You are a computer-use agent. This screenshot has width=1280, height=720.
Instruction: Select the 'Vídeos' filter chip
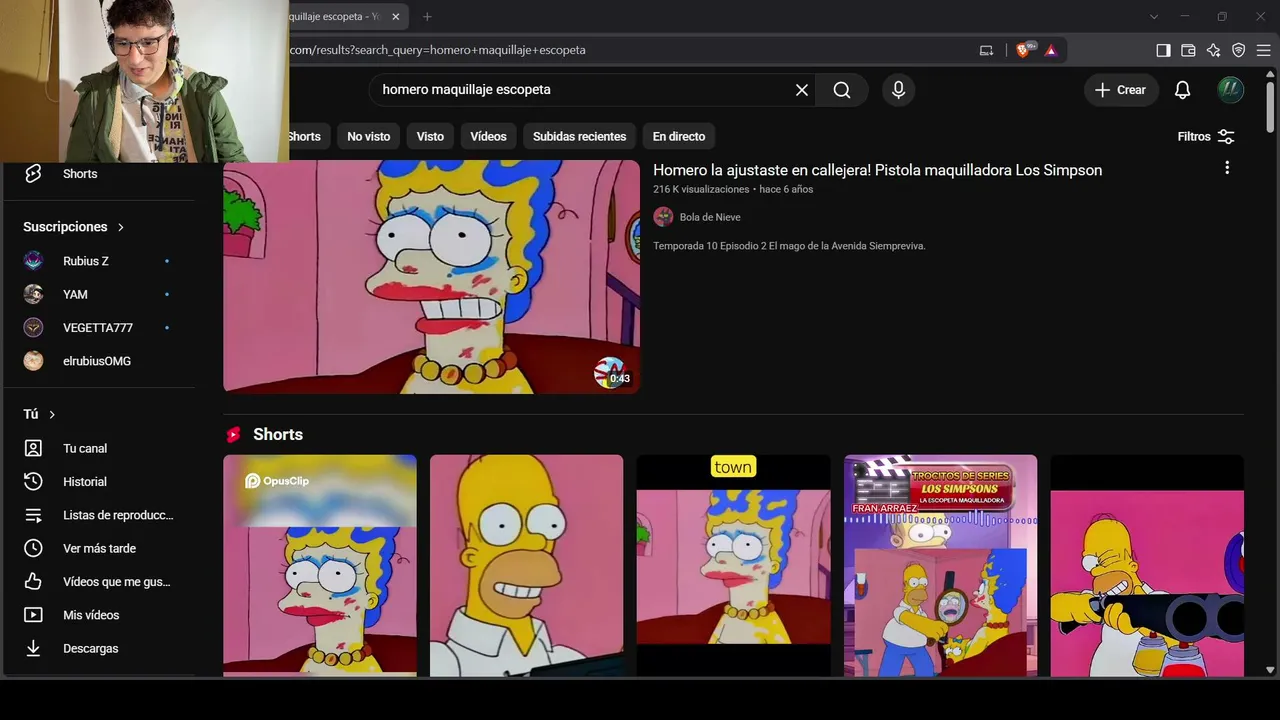point(489,137)
